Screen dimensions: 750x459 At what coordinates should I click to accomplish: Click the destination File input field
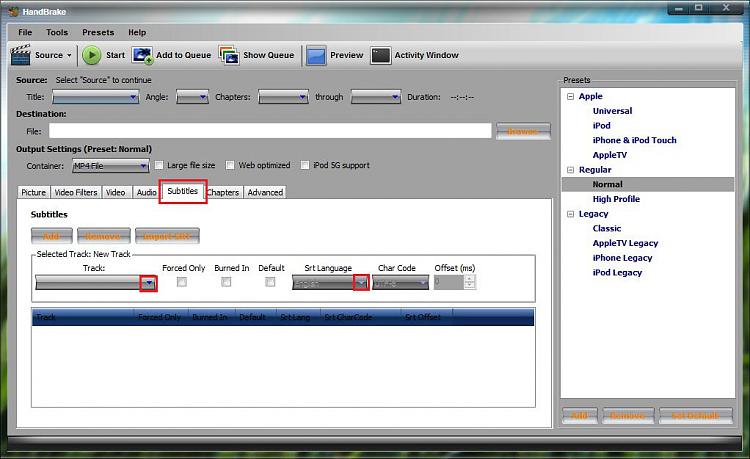pos(270,131)
